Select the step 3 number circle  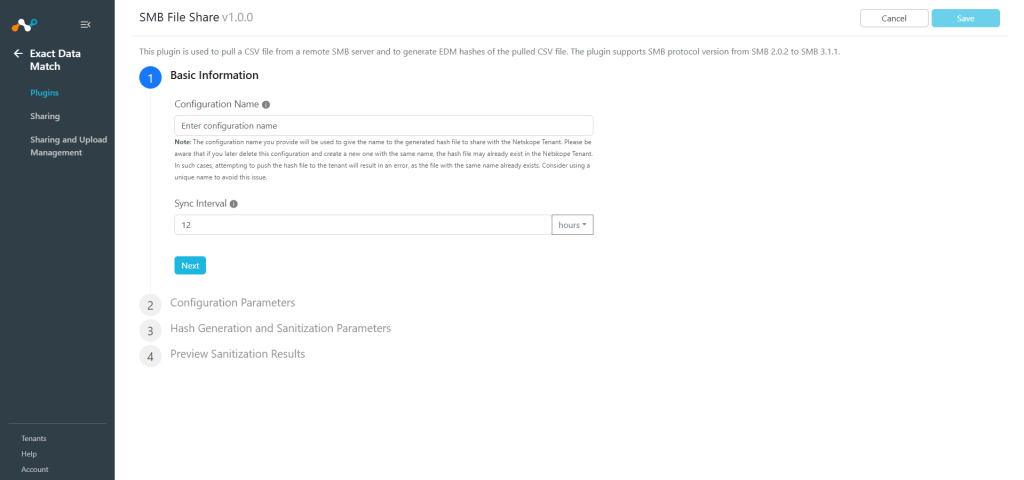tap(150, 330)
